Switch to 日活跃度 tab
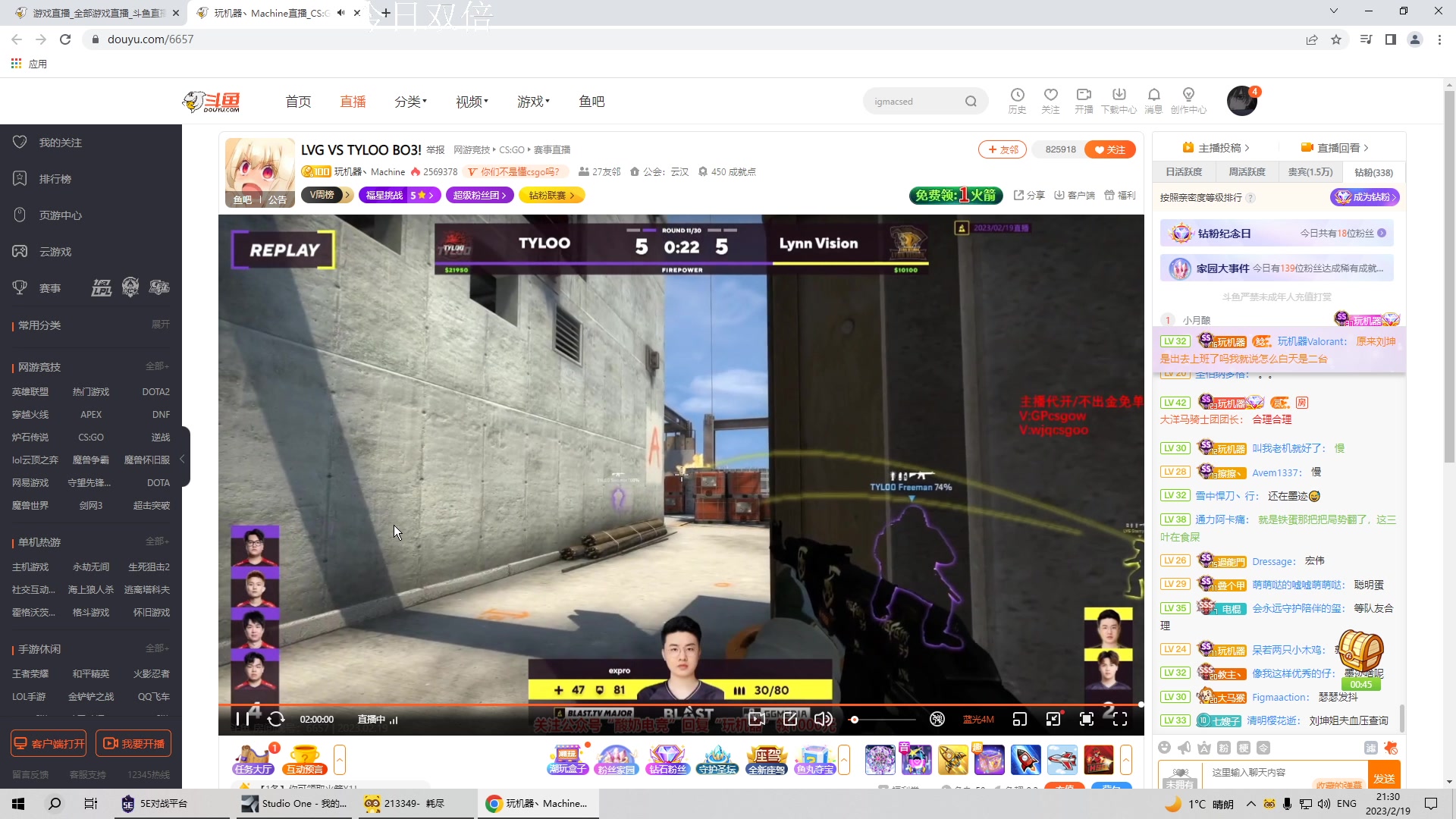The height and width of the screenshot is (819, 1456). [1184, 172]
